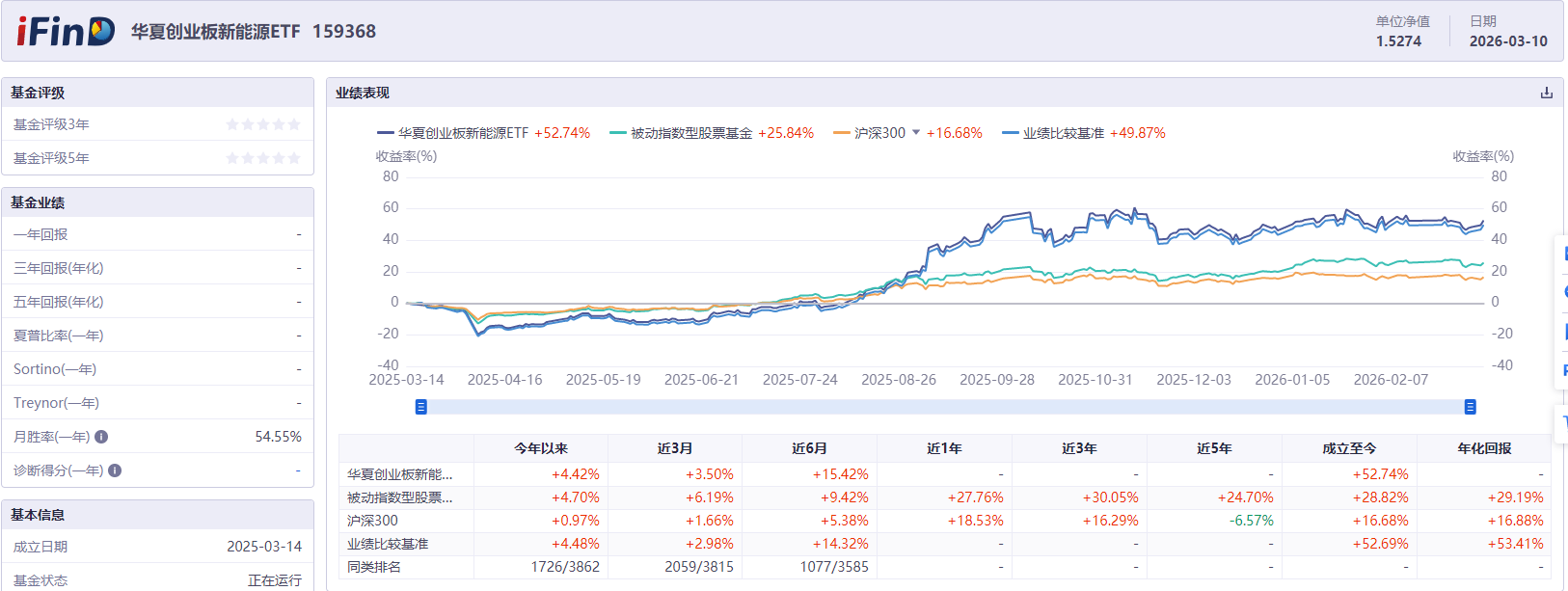Open the 沪深300 benchmark dropdown arrow
The image size is (1568, 591).
916,132
